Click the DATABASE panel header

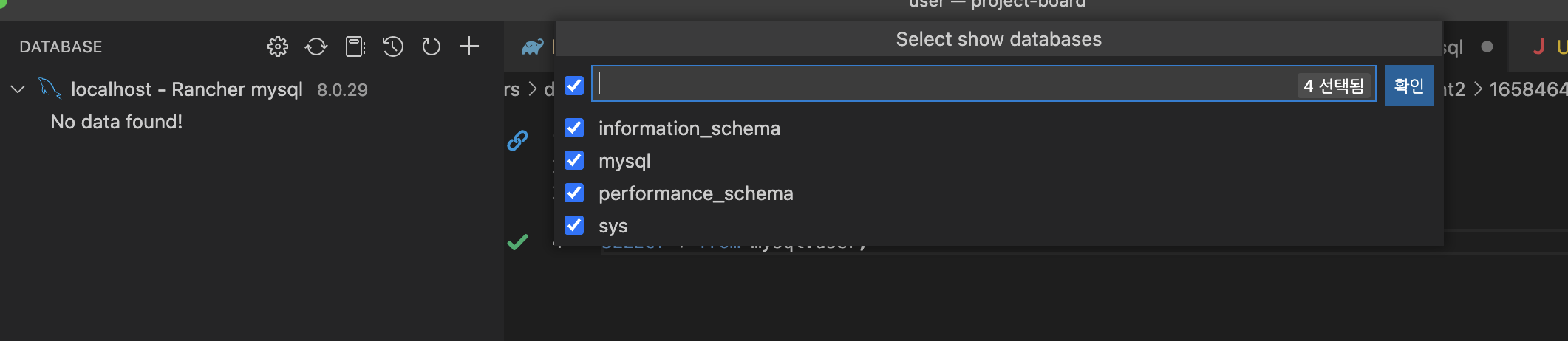tap(61, 47)
